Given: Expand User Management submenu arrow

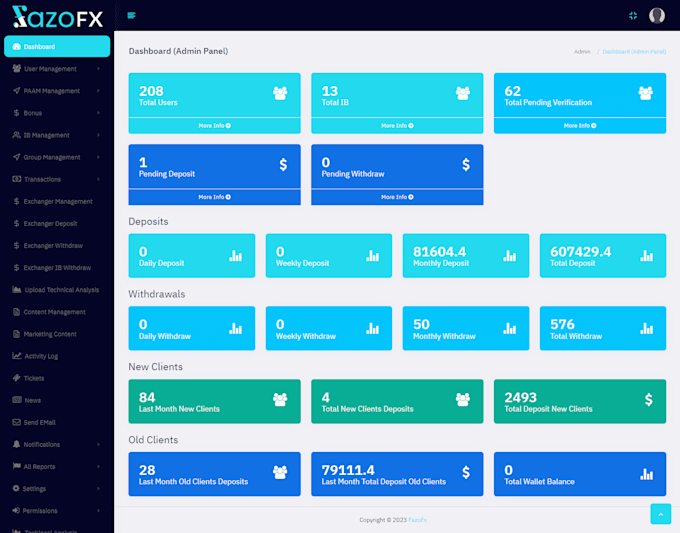Looking at the screenshot, I should 98,69.
